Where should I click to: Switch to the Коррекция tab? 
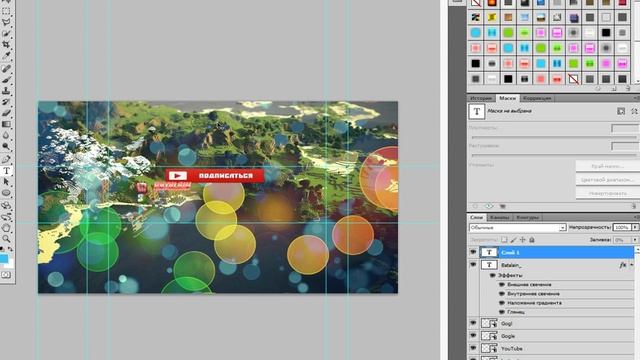coord(537,98)
